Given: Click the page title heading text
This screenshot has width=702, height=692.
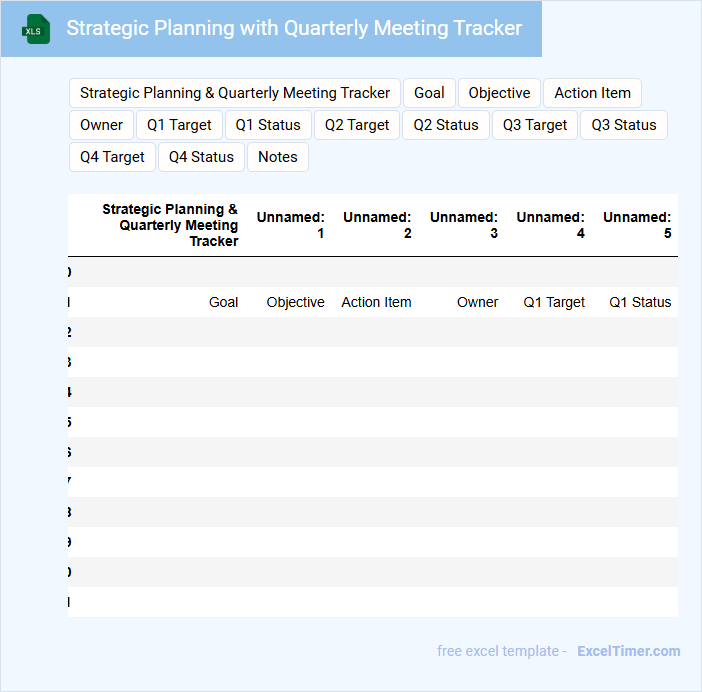Looking at the screenshot, I should [x=294, y=28].
